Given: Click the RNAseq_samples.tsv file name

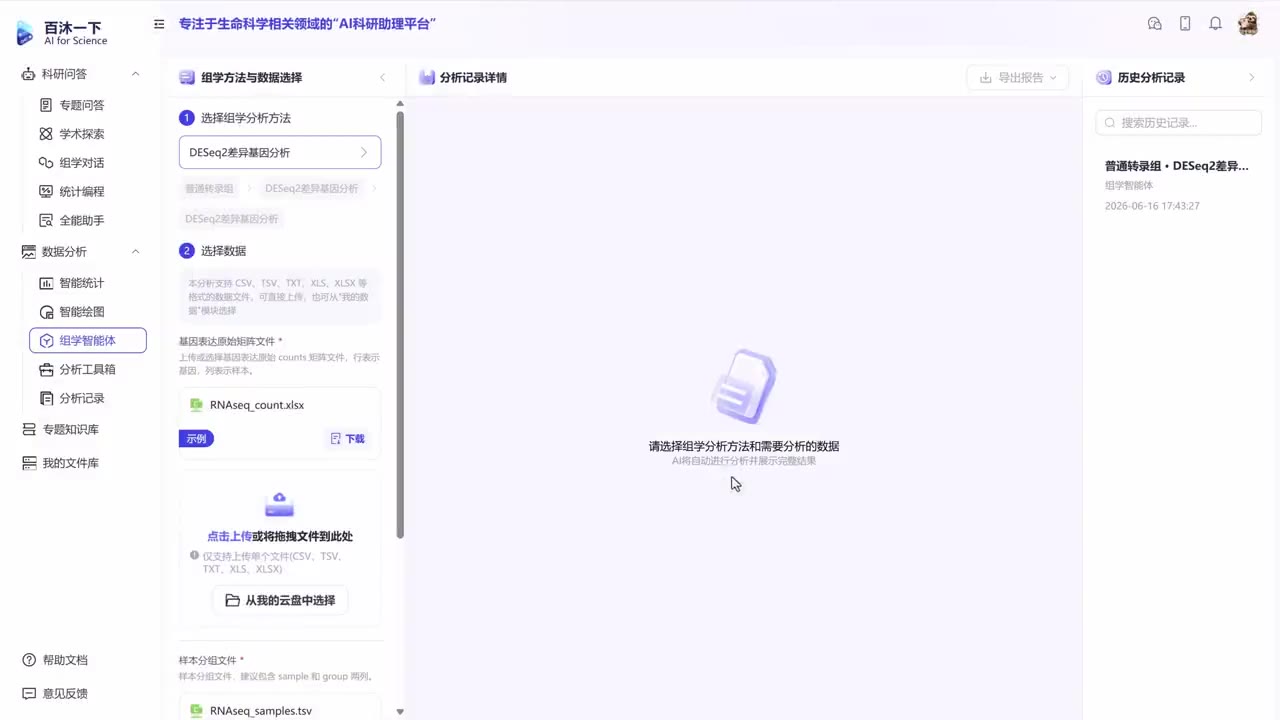Looking at the screenshot, I should click(x=261, y=711).
